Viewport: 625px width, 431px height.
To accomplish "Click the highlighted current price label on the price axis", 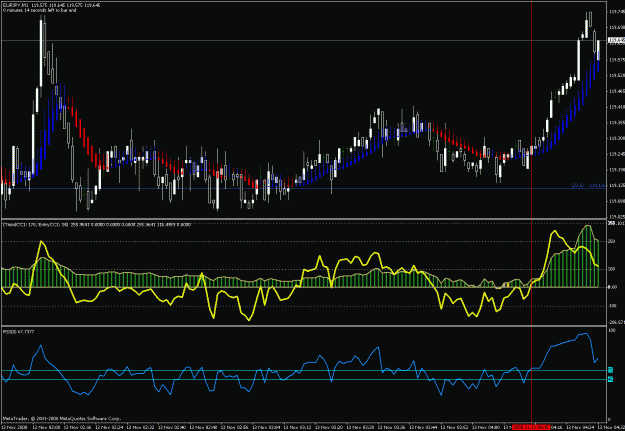I will [616, 40].
